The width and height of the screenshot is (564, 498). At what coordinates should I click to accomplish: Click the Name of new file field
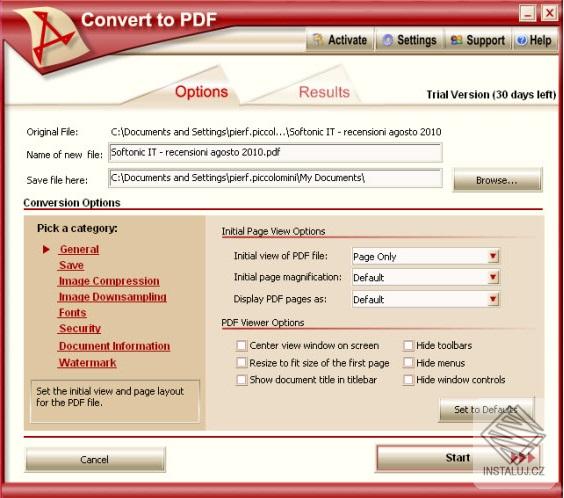point(276,152)
